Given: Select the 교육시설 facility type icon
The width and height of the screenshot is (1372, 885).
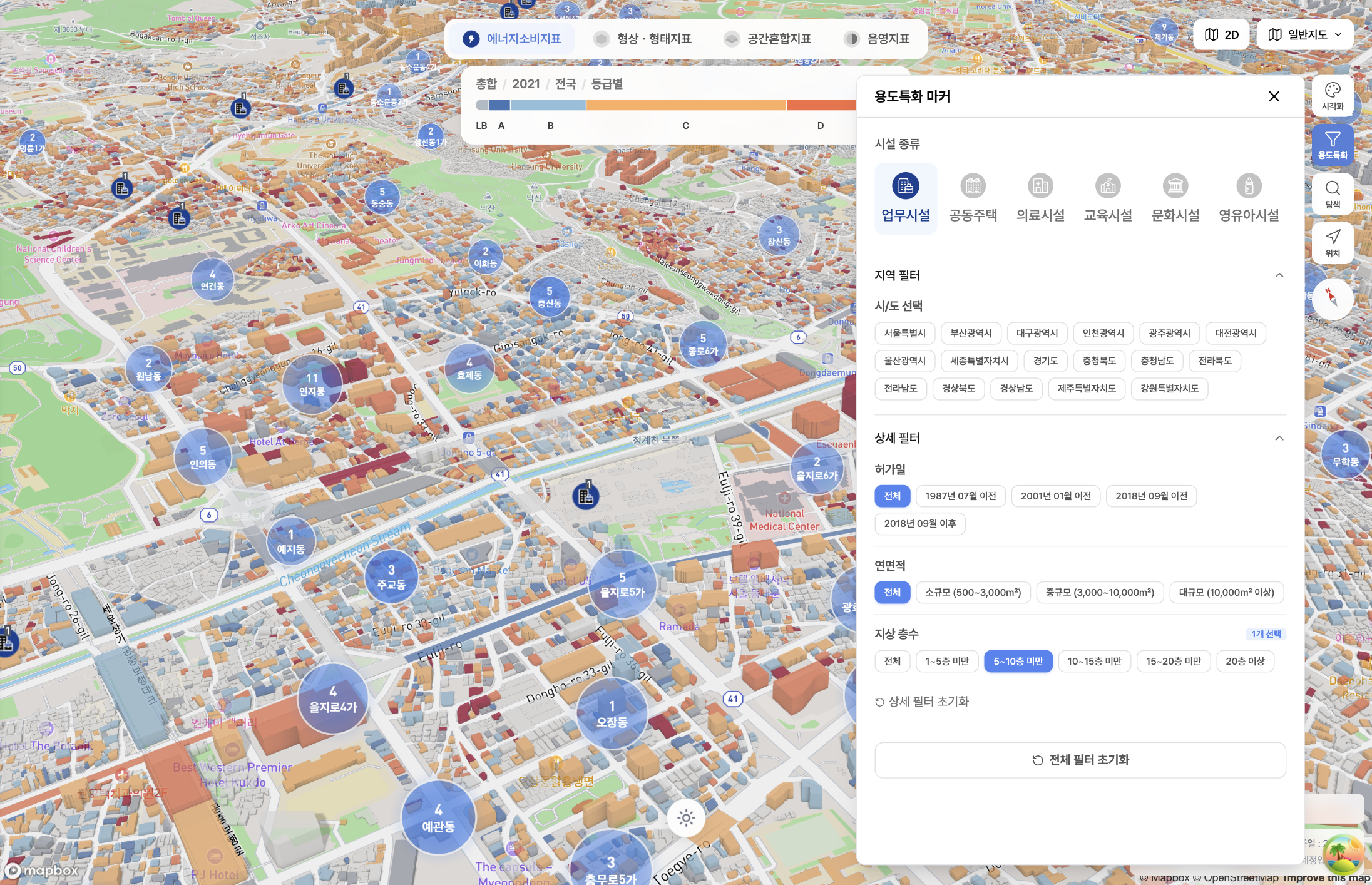Looking at the screenshot, I should 1108,198.
